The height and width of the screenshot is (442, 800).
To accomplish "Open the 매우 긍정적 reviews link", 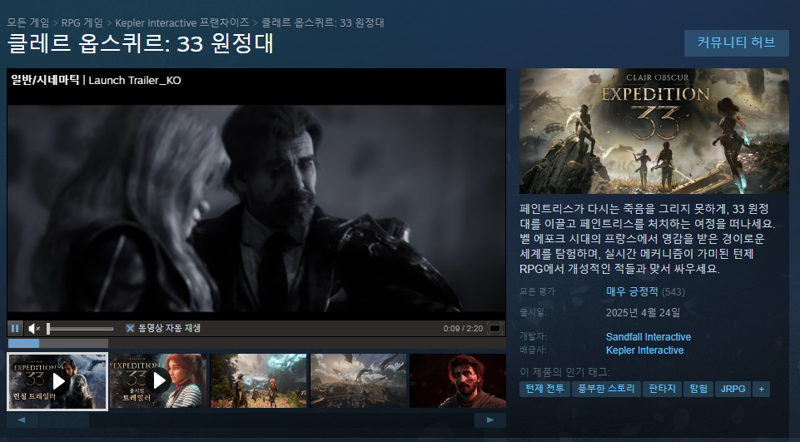I will pos(632,291).
